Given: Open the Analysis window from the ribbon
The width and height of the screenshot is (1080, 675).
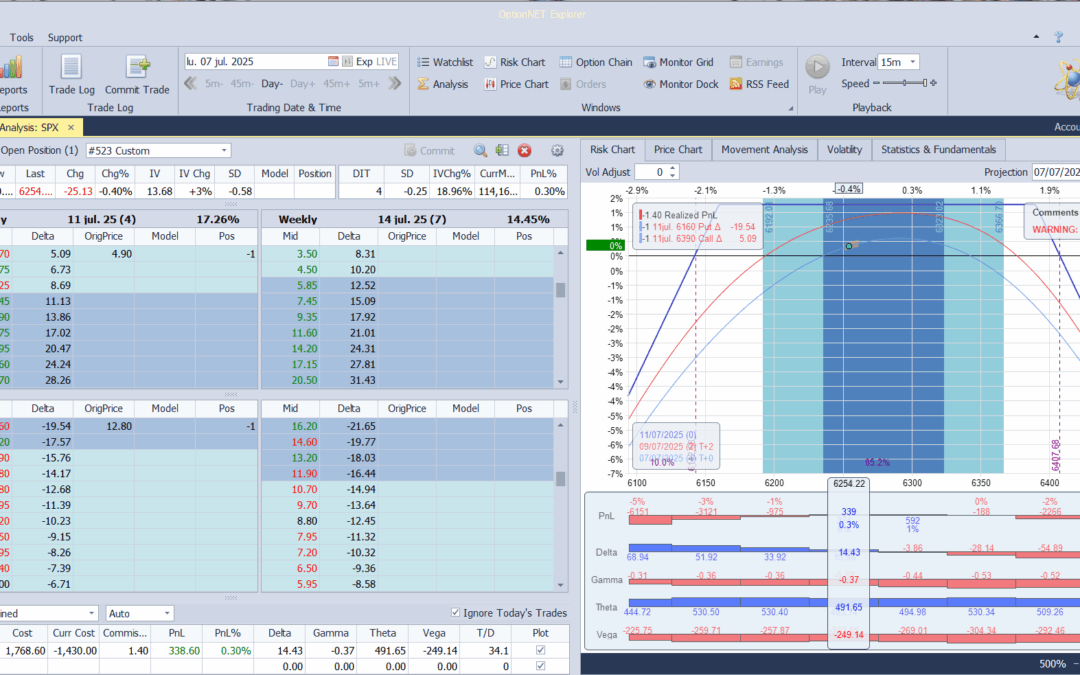Looking at the screenshot, I should pos(443,84).
